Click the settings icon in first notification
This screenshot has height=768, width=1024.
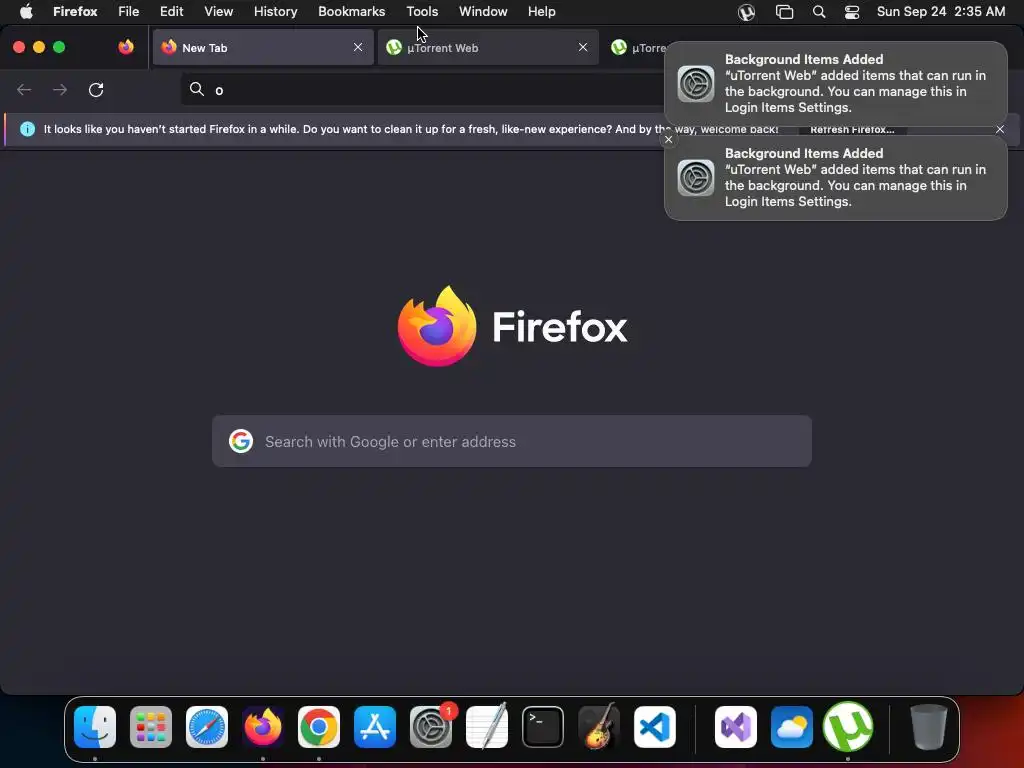(x=696, y=84)
